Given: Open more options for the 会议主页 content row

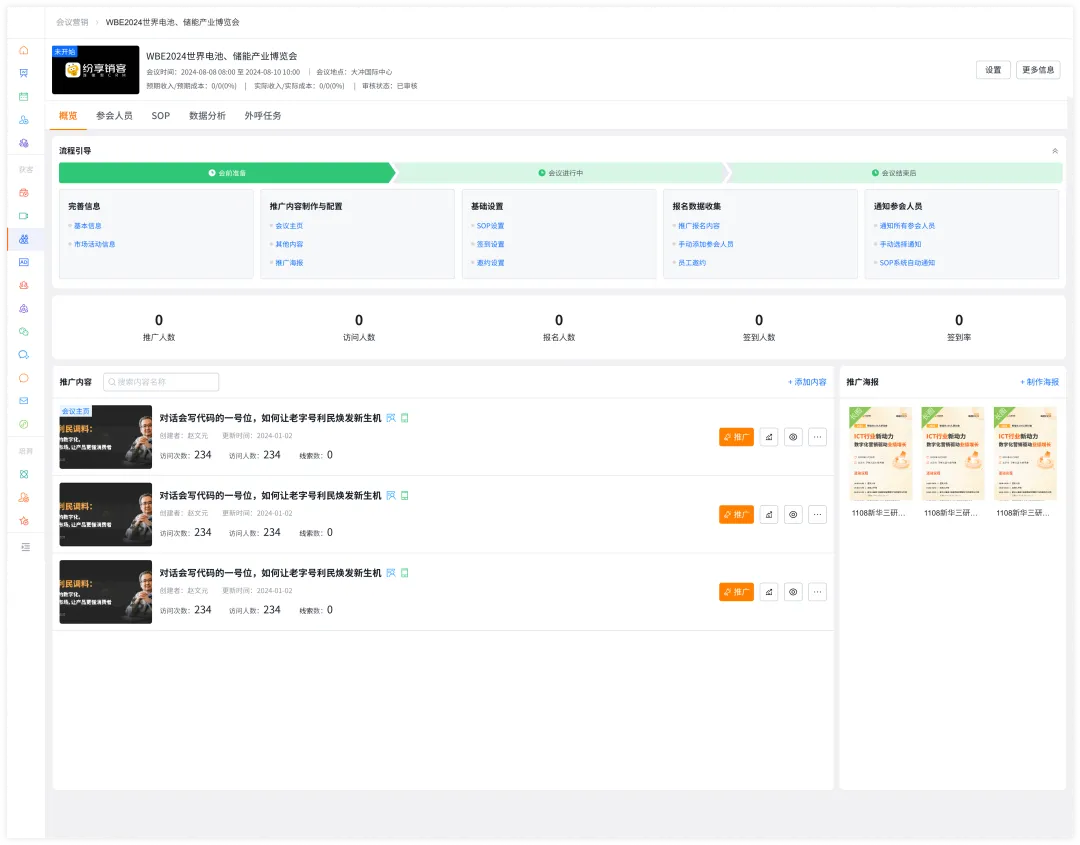Looking at the screenshot, I should (x=817, y=437).
